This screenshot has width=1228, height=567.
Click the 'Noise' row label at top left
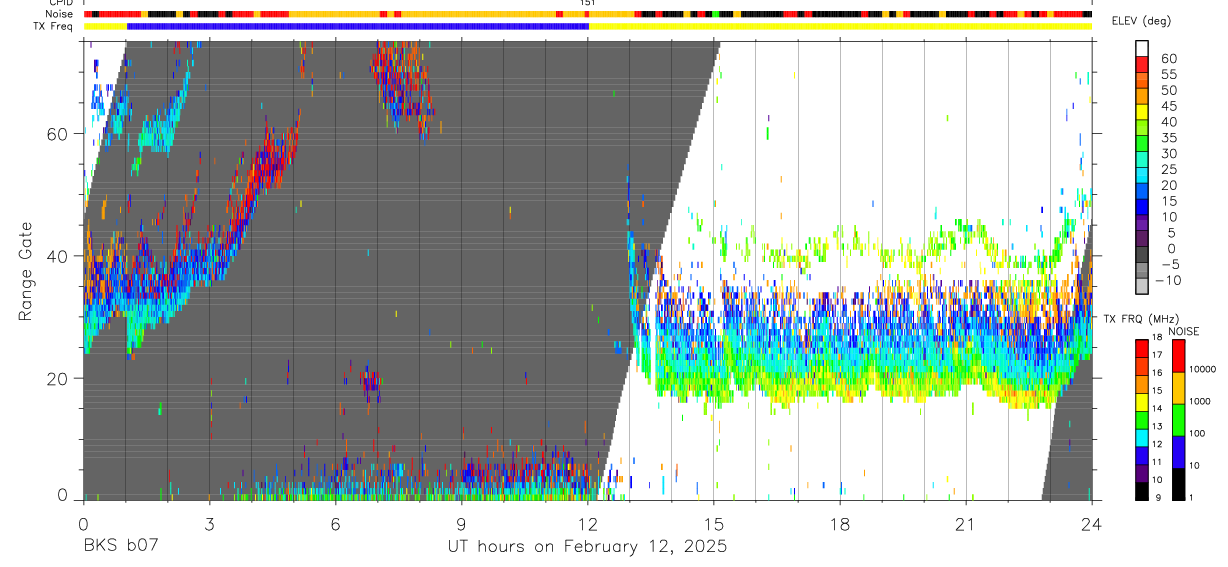pyautogui.click(x=61, y=14)
